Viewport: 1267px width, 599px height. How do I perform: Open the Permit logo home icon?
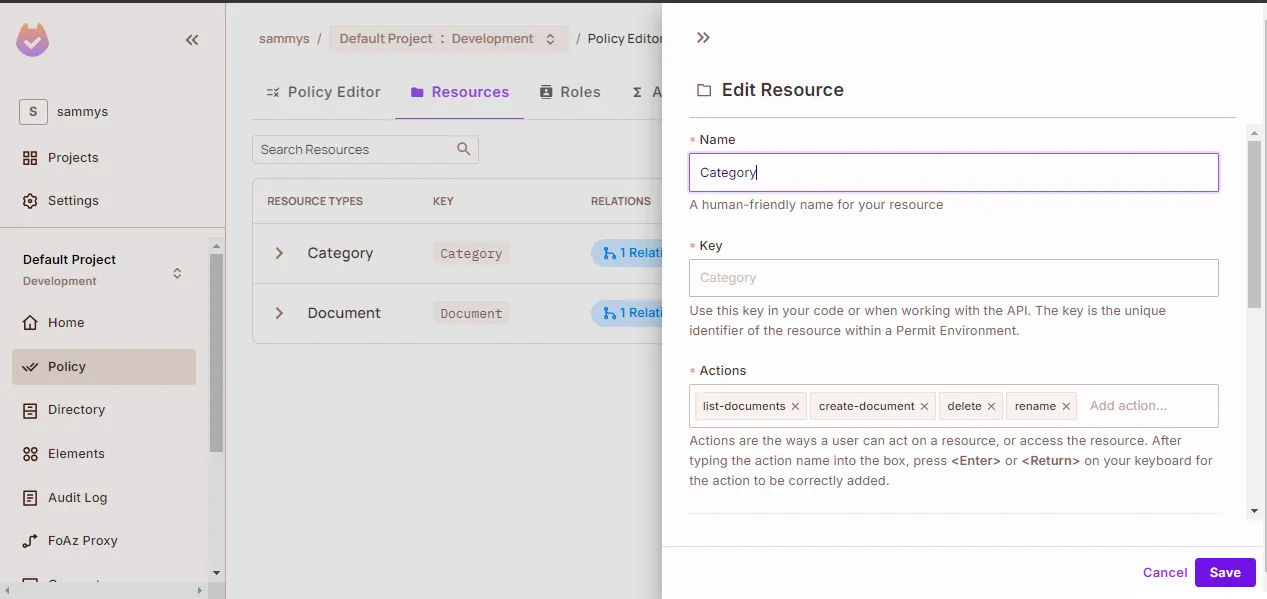(32, 40)
